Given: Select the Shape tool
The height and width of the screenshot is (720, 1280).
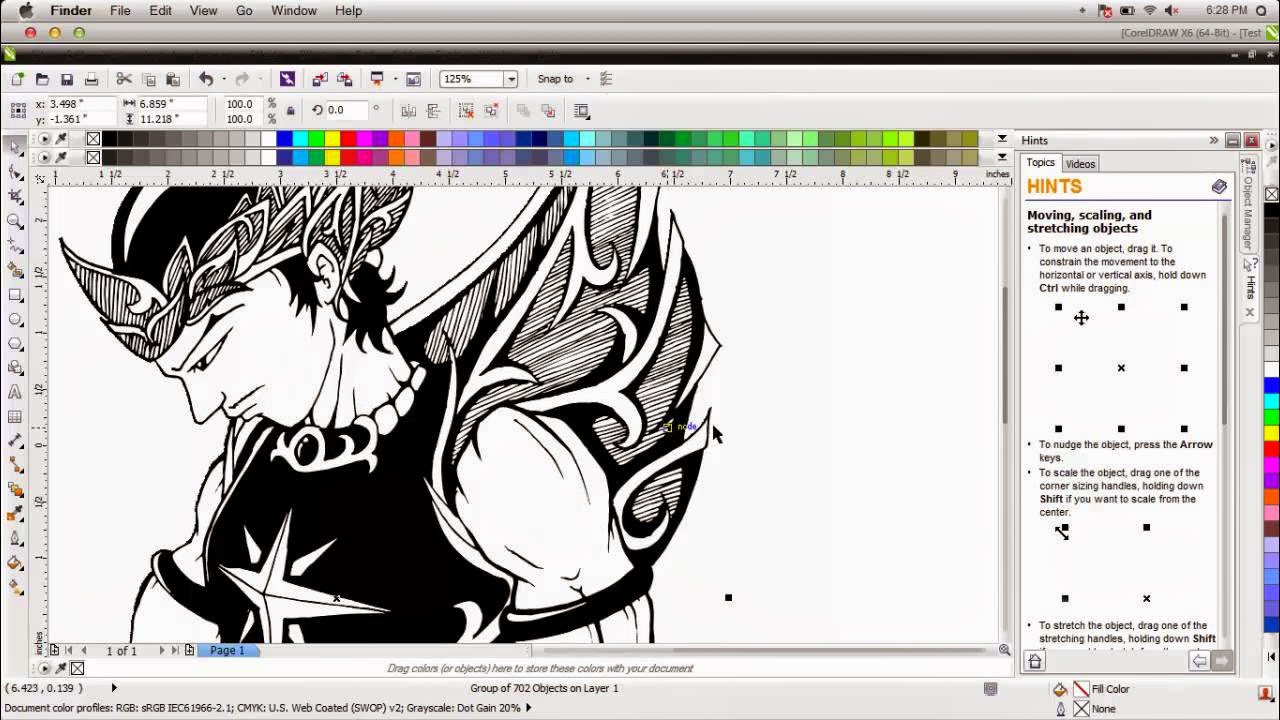Looking at the screenshot, I should 14,172.
